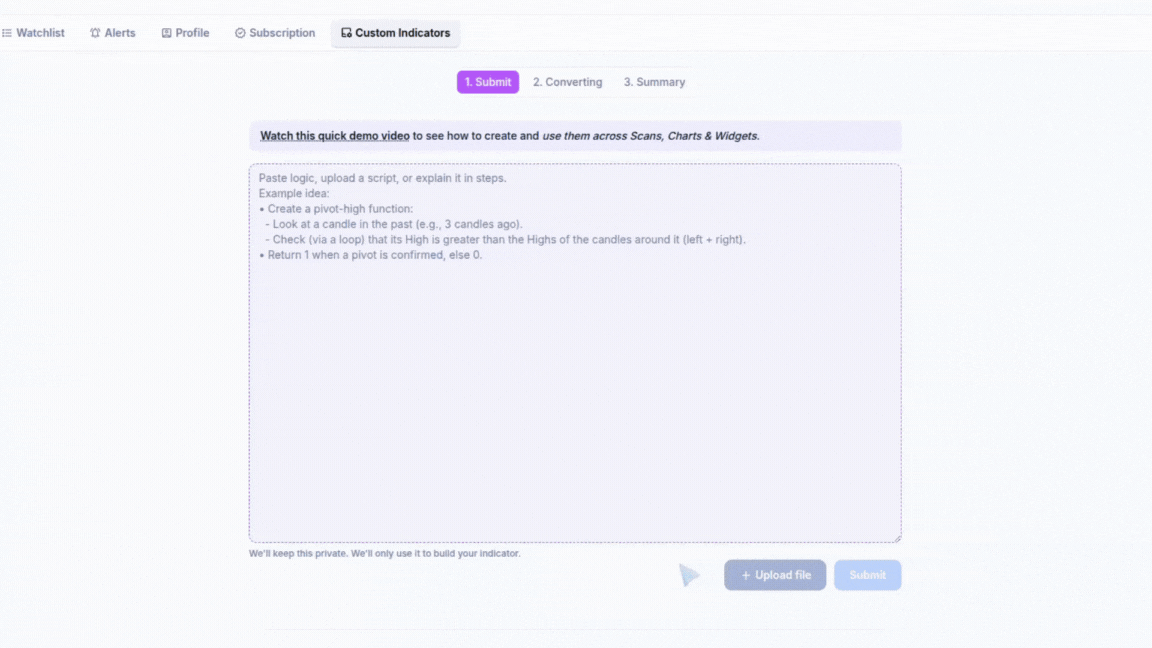Click the plus icon on Upload file
Image resolution: width=1152 pixels, height=648 pixels.
tap(746, 575)
